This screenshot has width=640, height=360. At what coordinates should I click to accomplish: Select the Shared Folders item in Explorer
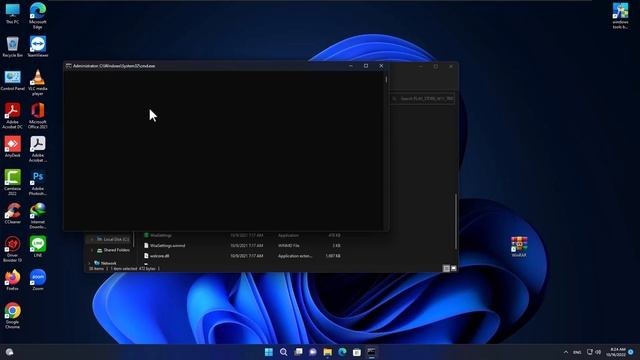[x=113, y=250]
